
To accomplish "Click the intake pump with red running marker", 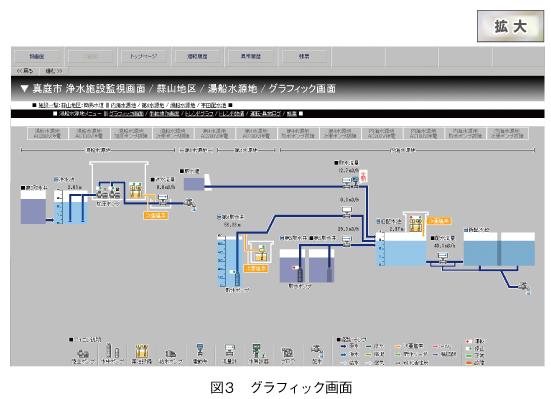I will tap(301, 275).
